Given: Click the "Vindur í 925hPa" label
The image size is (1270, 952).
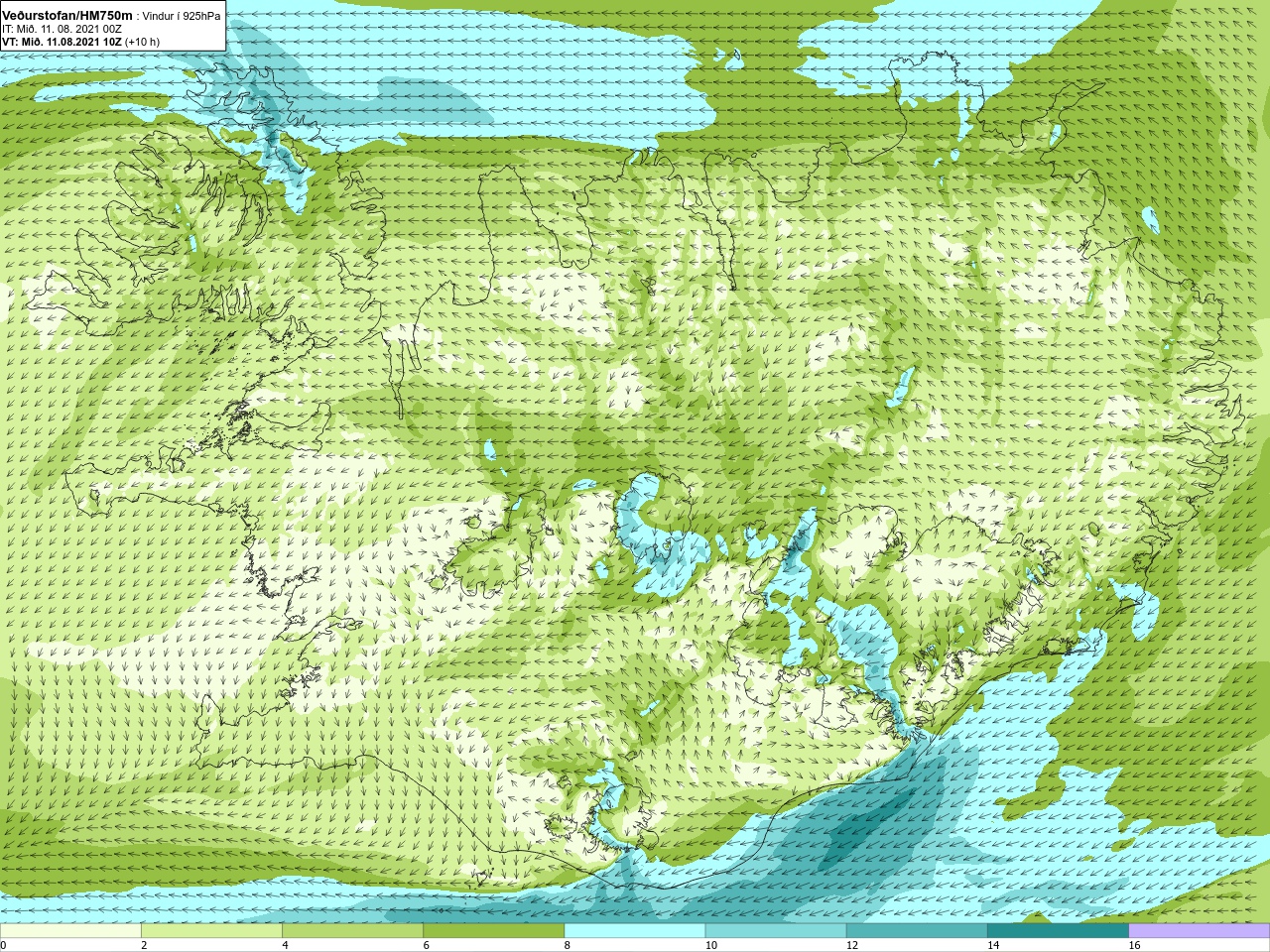Looking at the screenshot, I should 182,16.
